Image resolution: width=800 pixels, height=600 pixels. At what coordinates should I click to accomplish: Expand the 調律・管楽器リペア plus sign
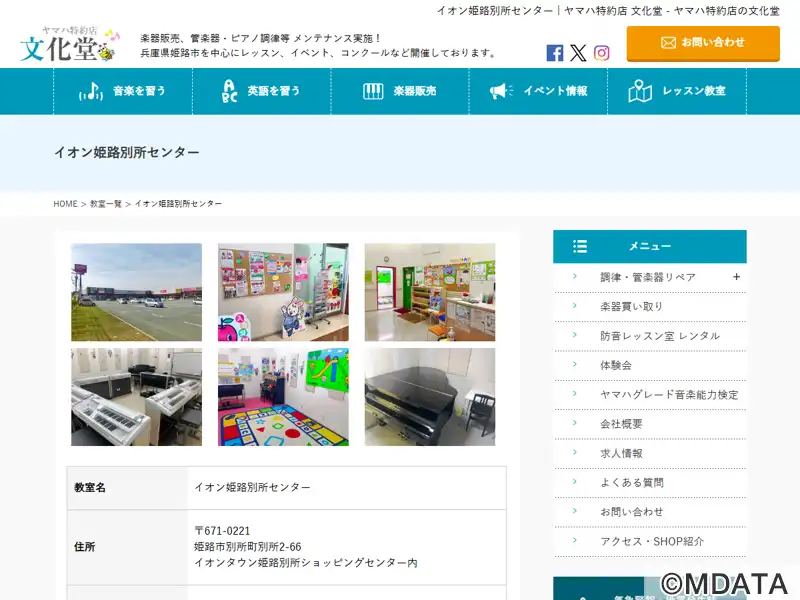click(x=736, y=277)
